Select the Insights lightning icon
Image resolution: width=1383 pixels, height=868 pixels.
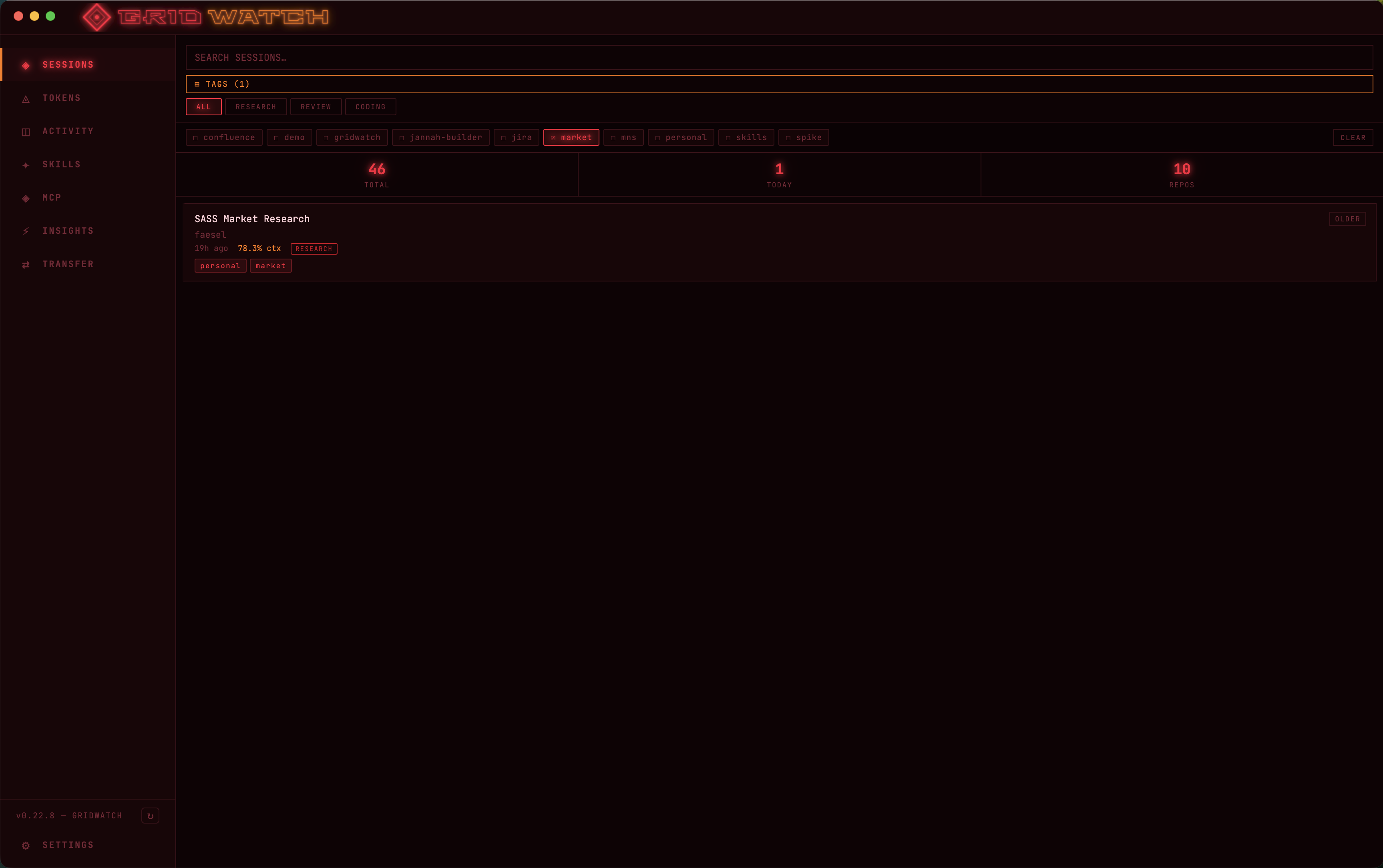[x=26, y=231]
